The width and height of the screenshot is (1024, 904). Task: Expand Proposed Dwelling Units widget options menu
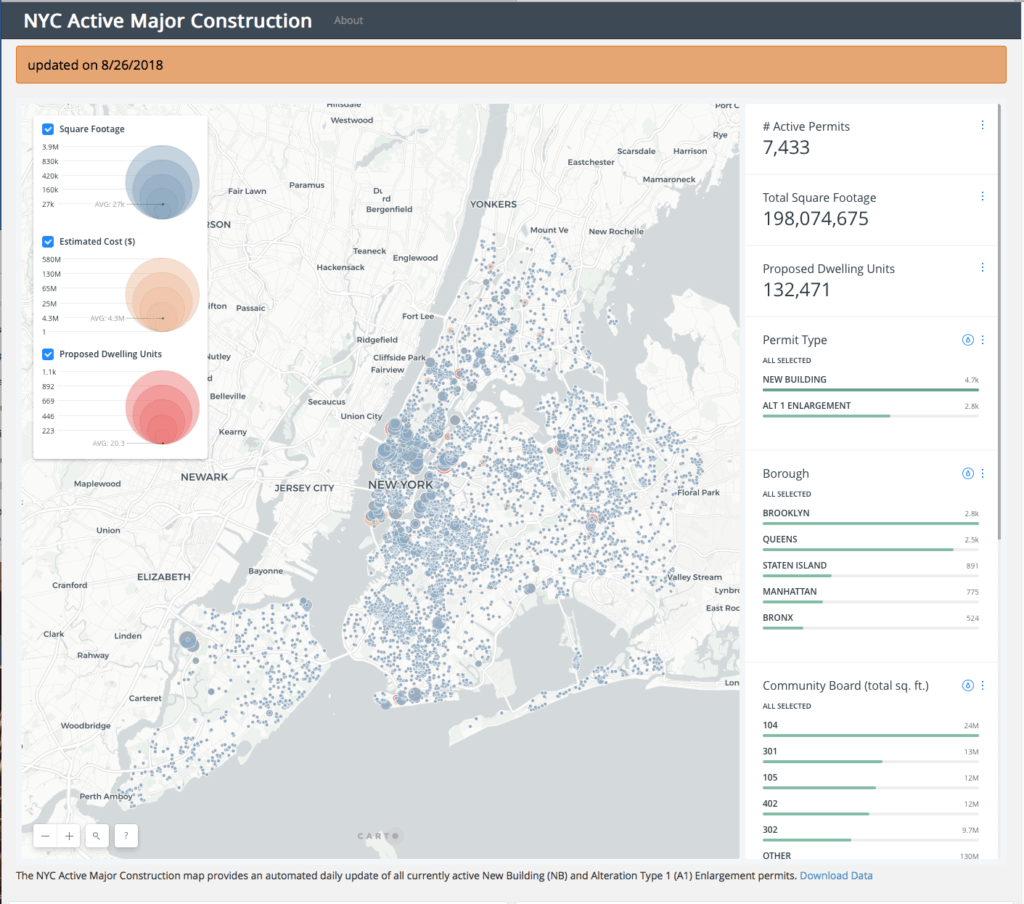(982, 267)
